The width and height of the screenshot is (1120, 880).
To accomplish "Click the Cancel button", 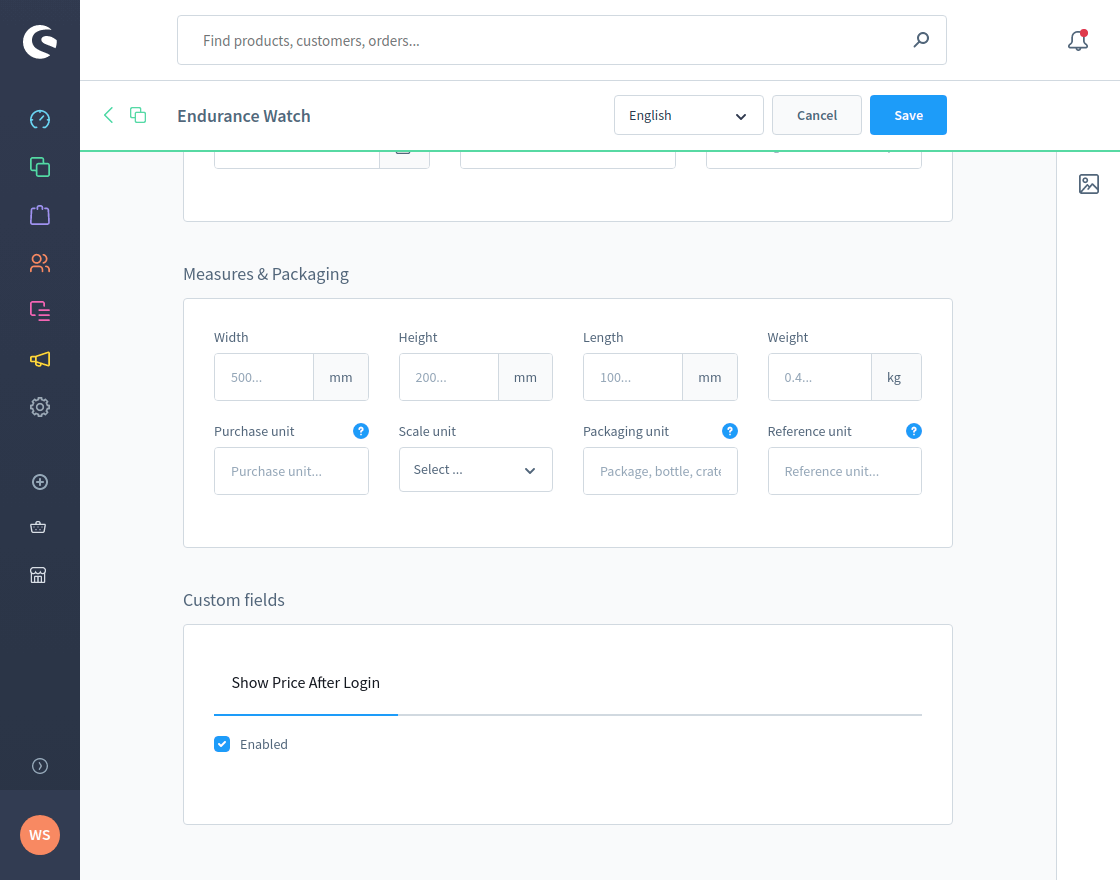I will pyautogui.click(x=816, y=115).
